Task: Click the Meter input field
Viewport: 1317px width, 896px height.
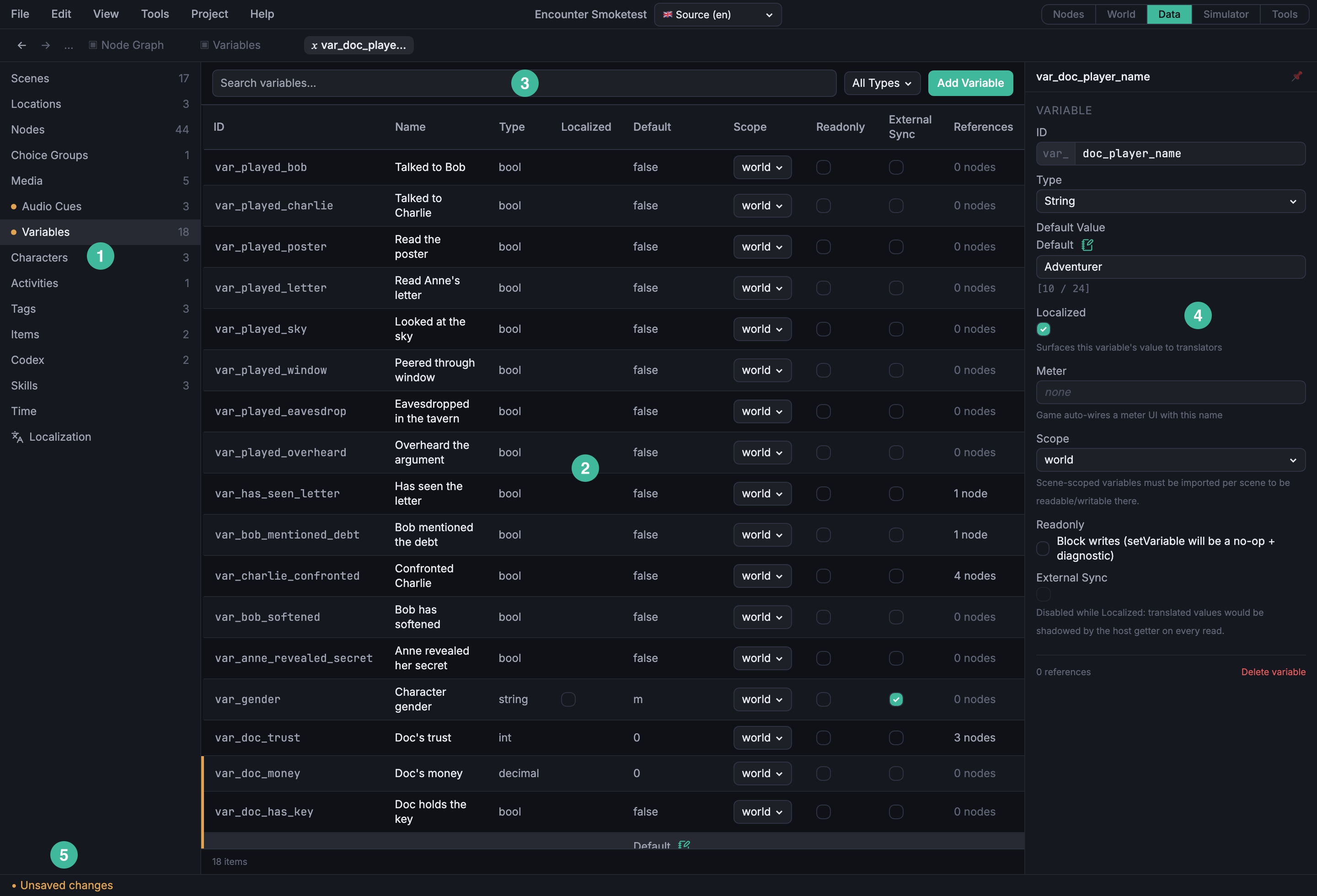Action: tap(1170, 393)
